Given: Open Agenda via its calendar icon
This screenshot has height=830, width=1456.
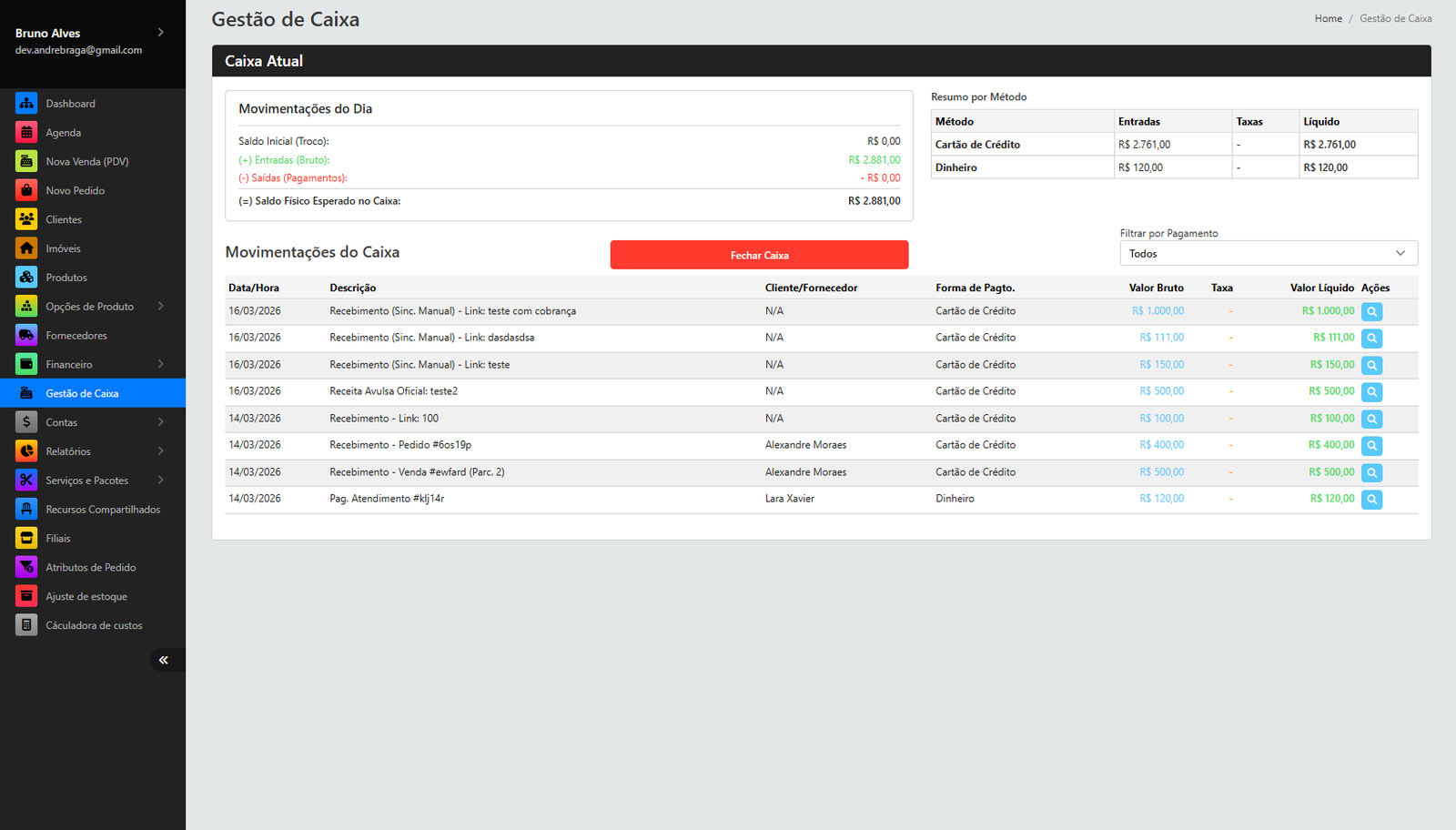Looking at the screenshot, I should (x=26, y=133).
